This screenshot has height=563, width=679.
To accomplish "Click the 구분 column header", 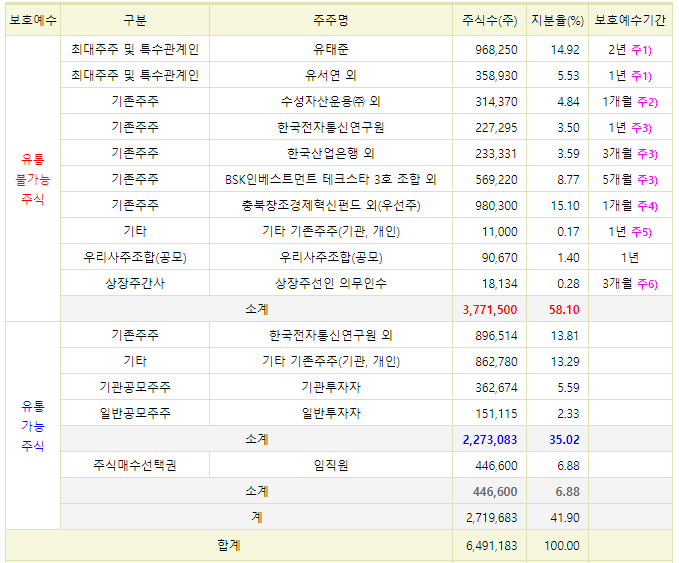I will coord(135,20).
